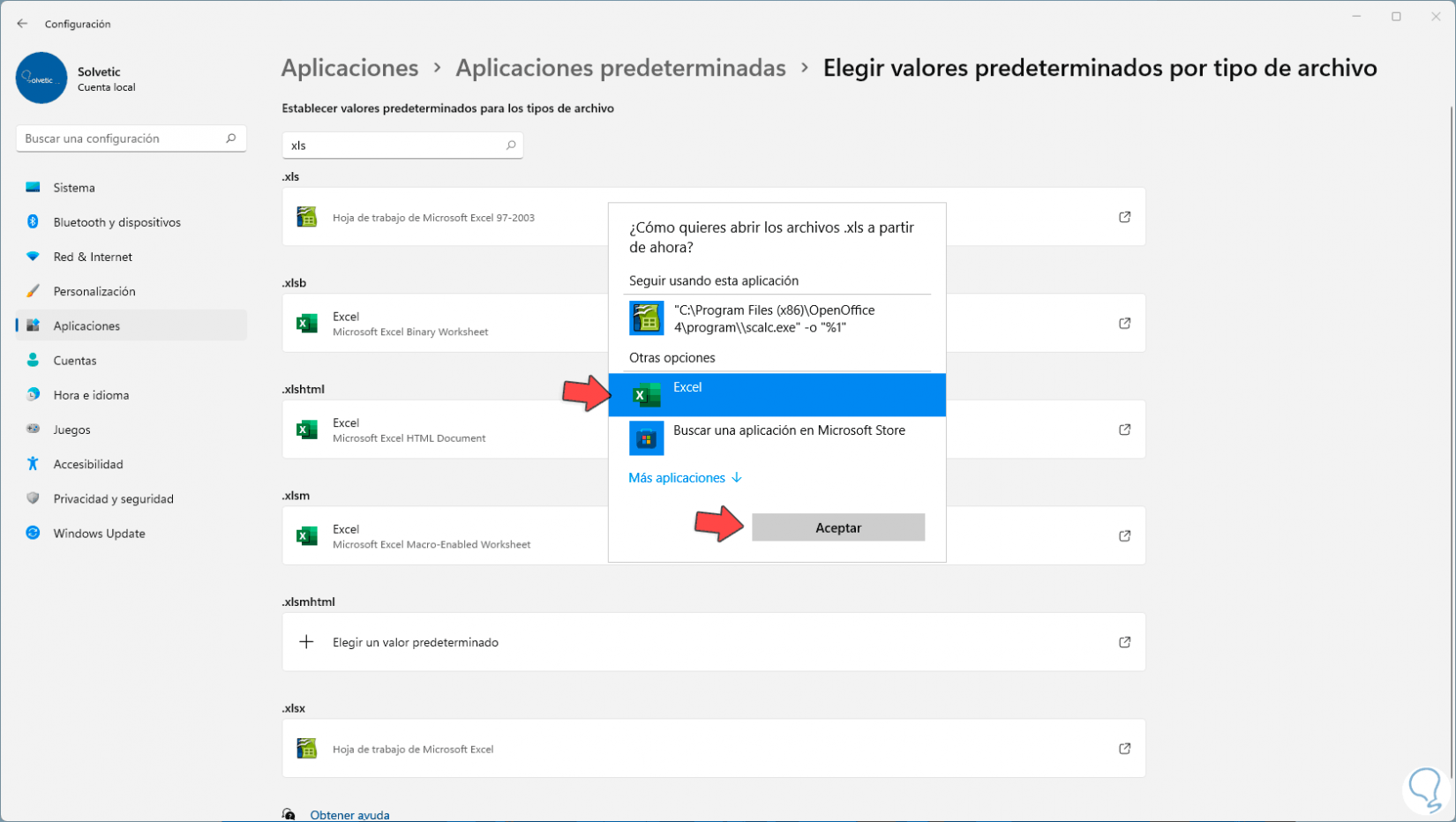
Task: Open Privacidad y seguridad settings
Action: [x=131, y=498]
